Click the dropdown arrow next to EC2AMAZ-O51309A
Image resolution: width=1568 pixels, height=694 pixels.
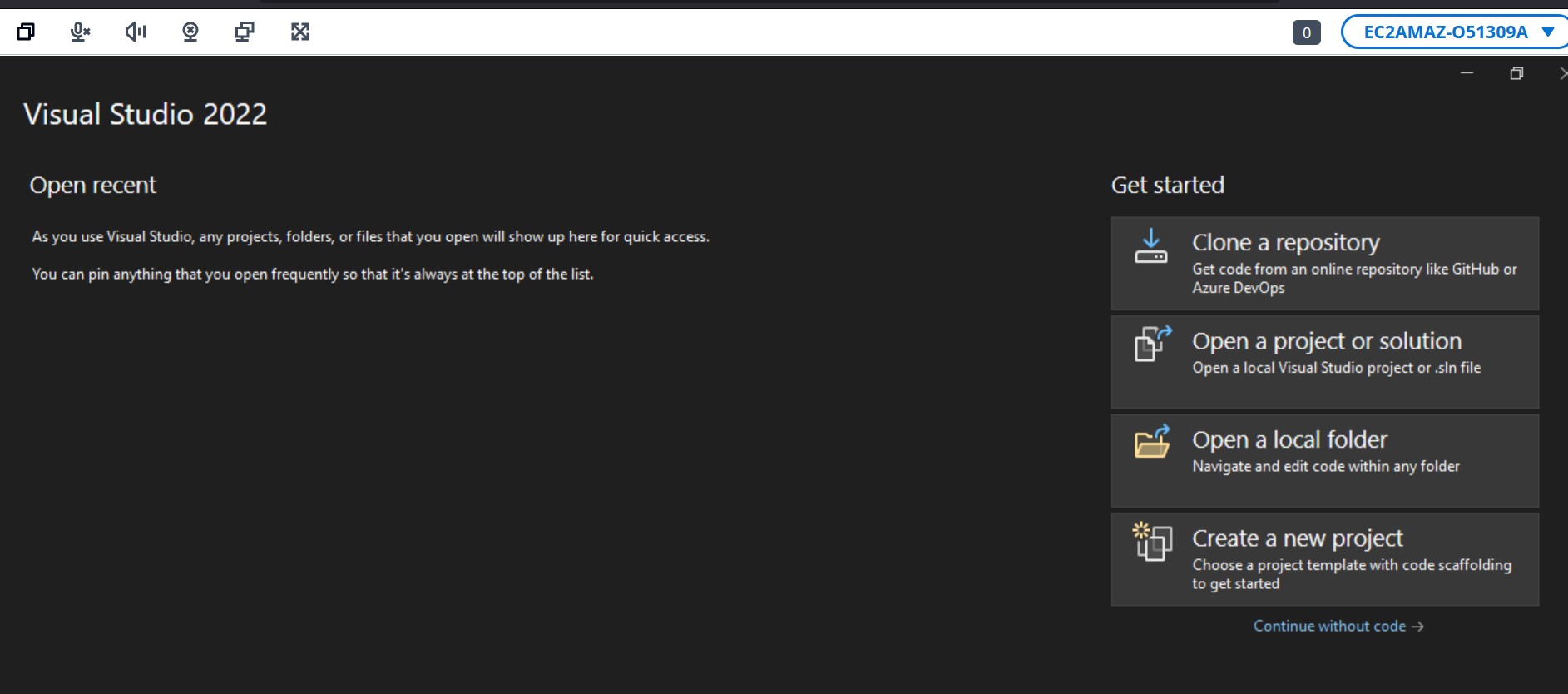(x=1548, y=32)
